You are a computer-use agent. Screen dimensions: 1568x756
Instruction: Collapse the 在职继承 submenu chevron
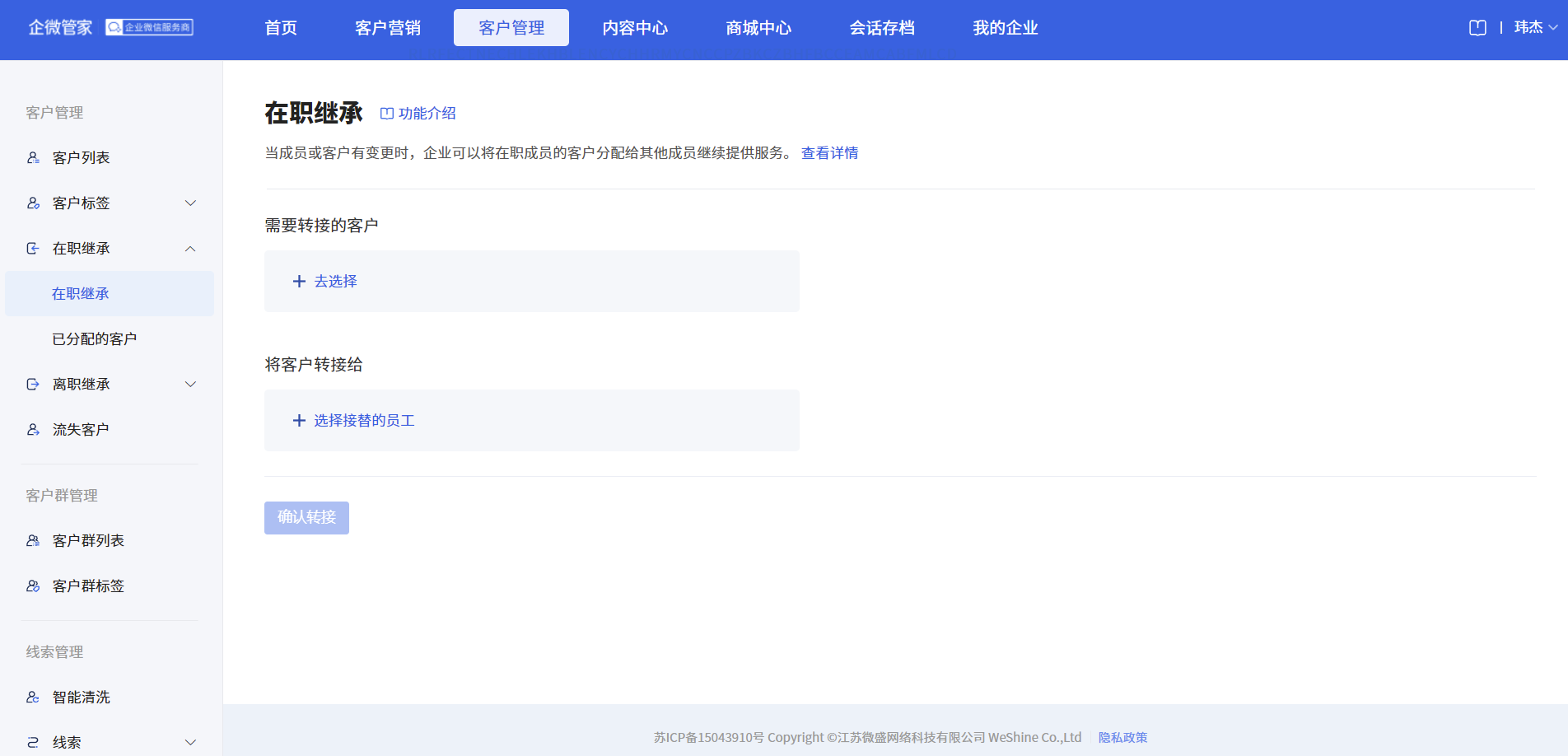click(x=190, y=249)
